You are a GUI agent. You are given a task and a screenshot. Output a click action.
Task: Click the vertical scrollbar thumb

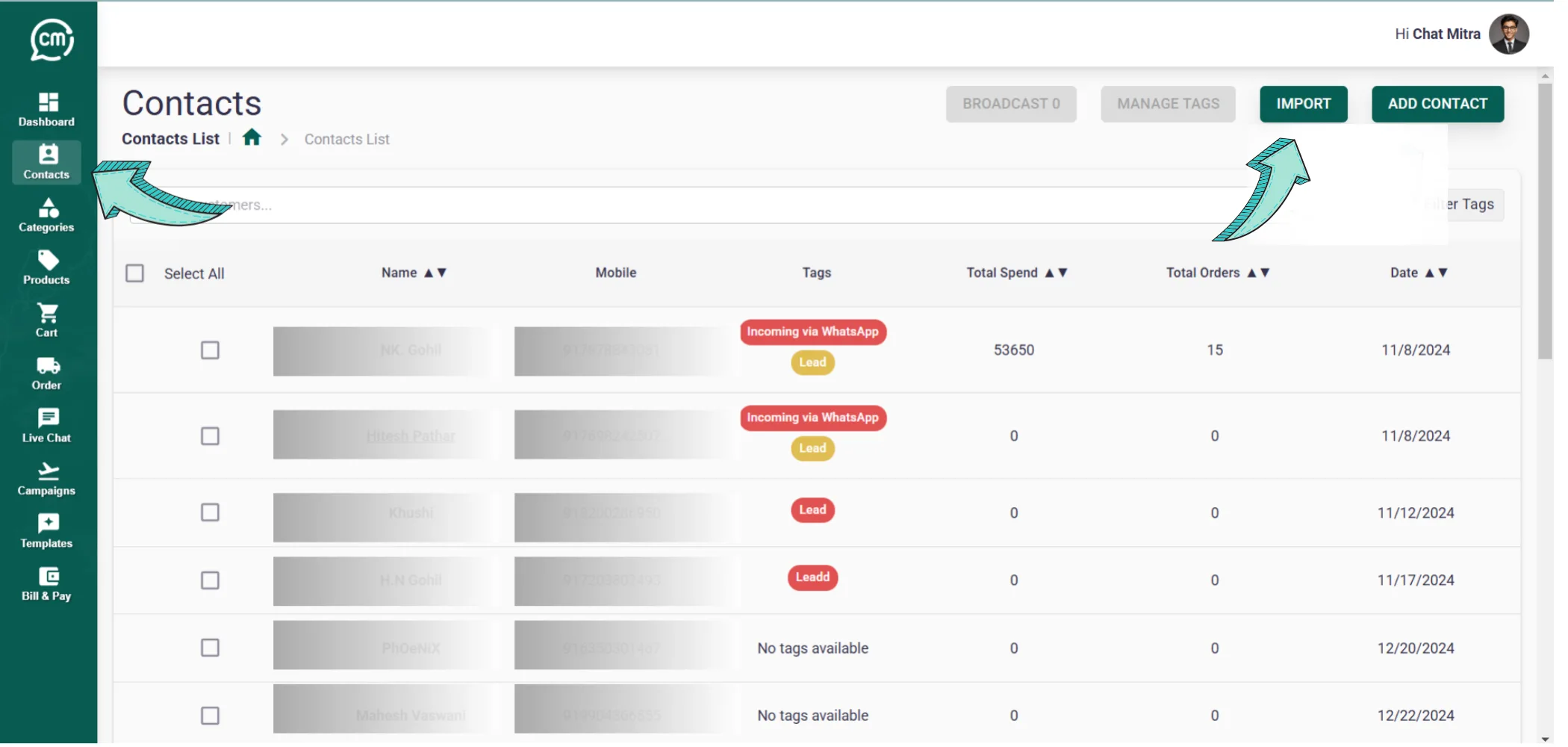[1545, 221]
